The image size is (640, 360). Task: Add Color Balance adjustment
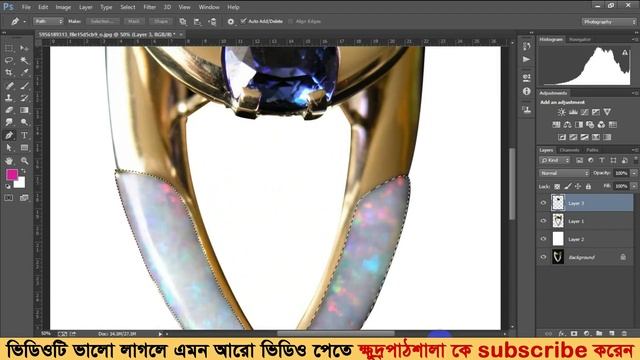(x=567, y=124)
